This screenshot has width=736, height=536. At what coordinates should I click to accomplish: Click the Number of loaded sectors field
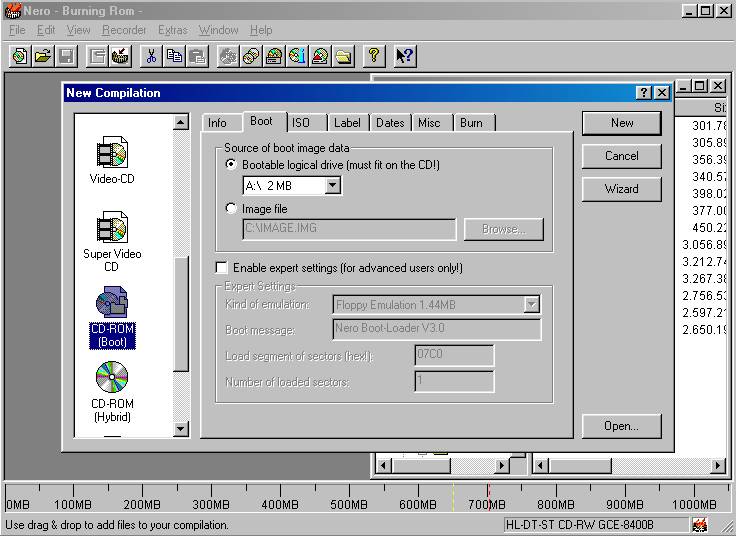pos(454,381)
